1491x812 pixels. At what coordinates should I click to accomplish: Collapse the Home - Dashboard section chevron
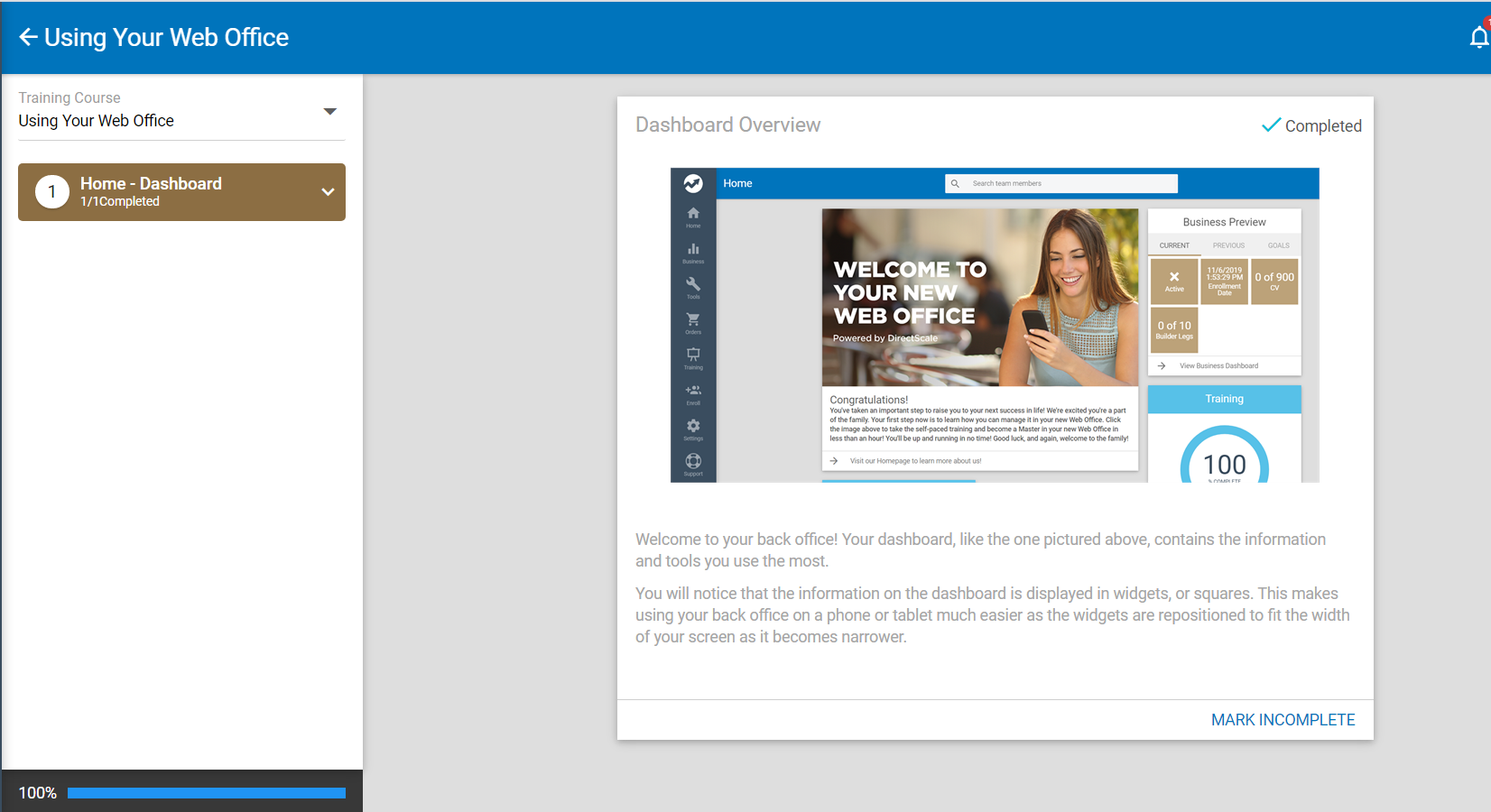[329, 192]
